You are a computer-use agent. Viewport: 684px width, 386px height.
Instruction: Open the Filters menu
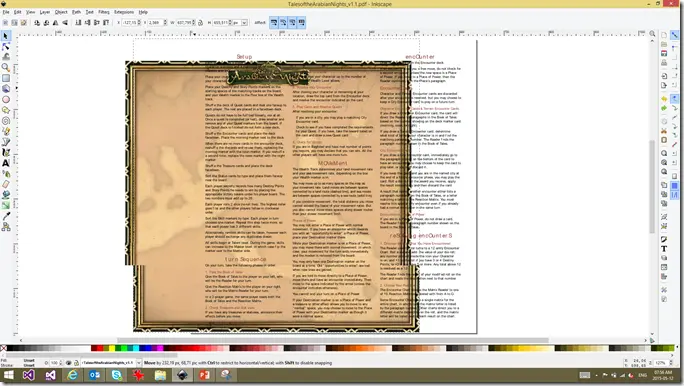coord(104,12)
